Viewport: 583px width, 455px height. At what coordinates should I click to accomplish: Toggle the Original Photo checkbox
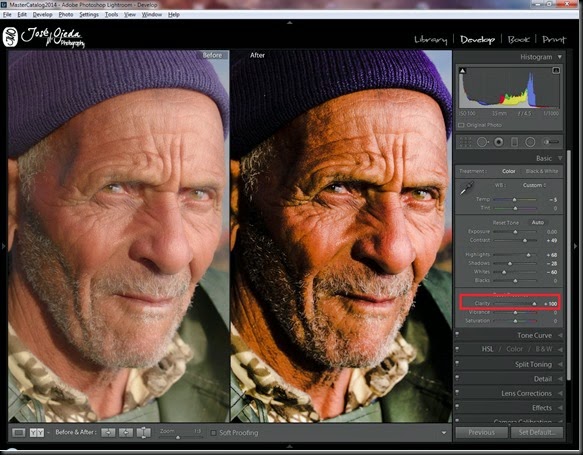[461, 125]
